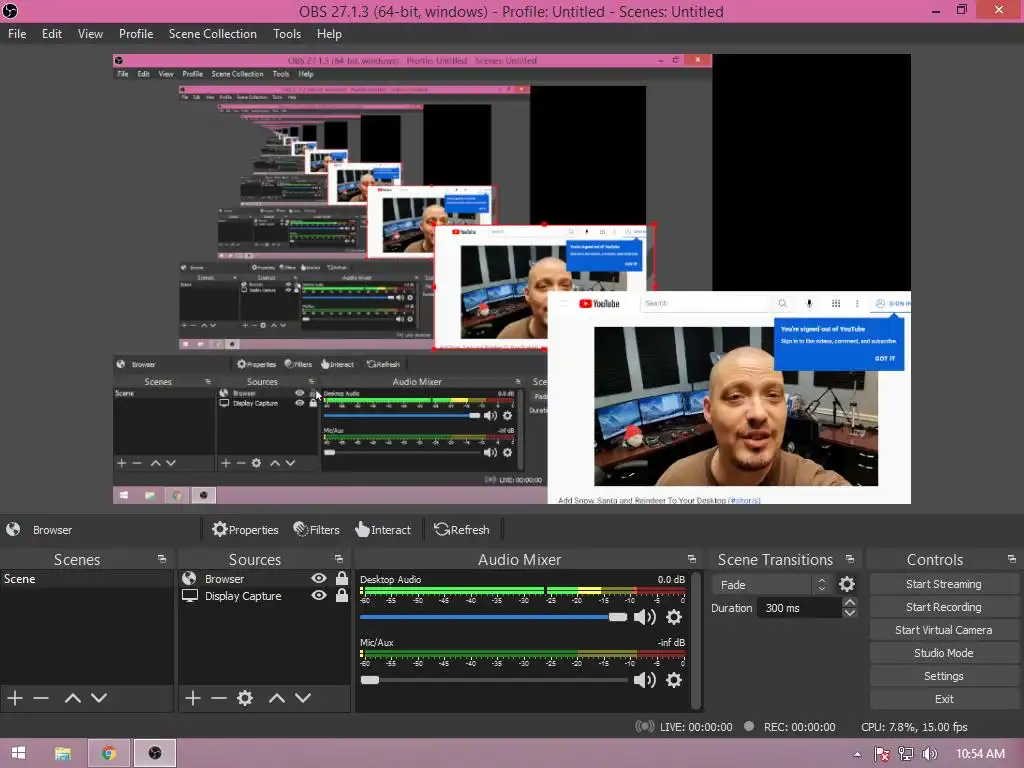Open Properties for the Browser source

[x=246, y=530]
